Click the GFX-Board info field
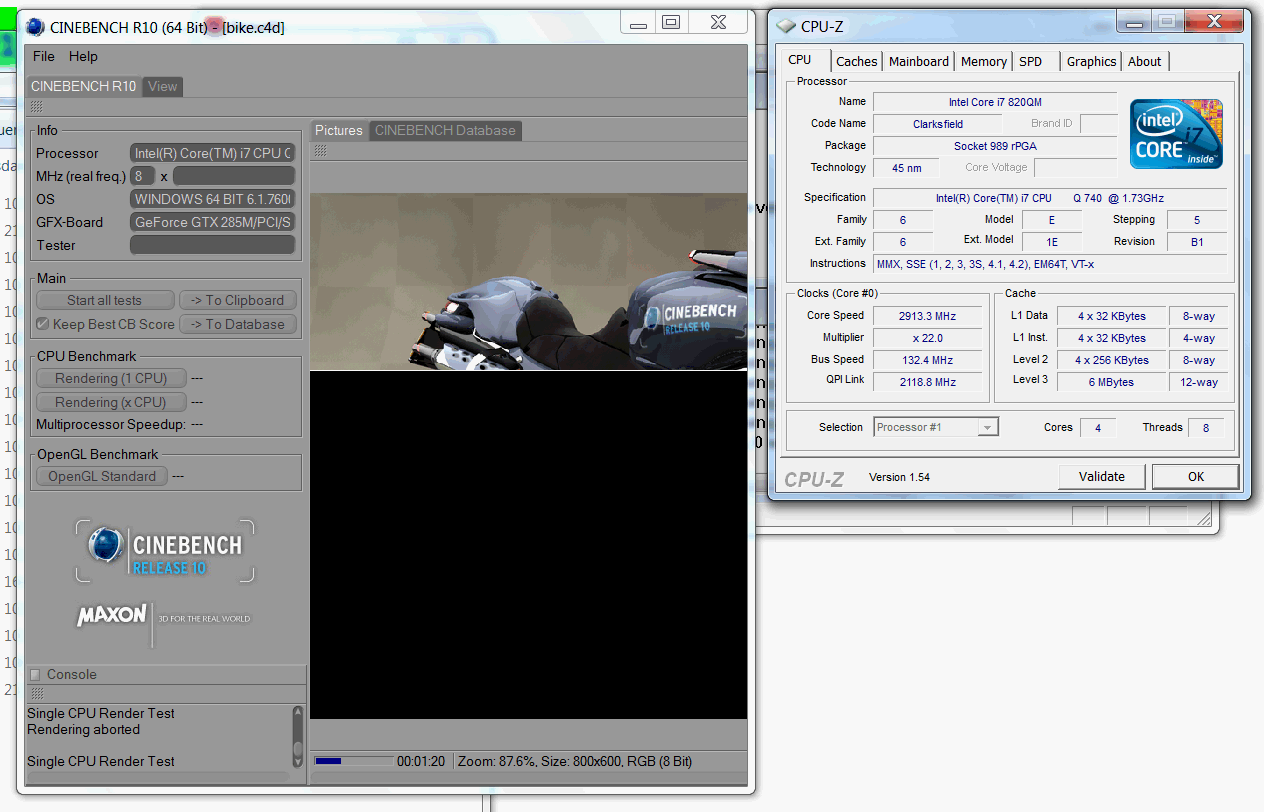 (x=213, y=222)
